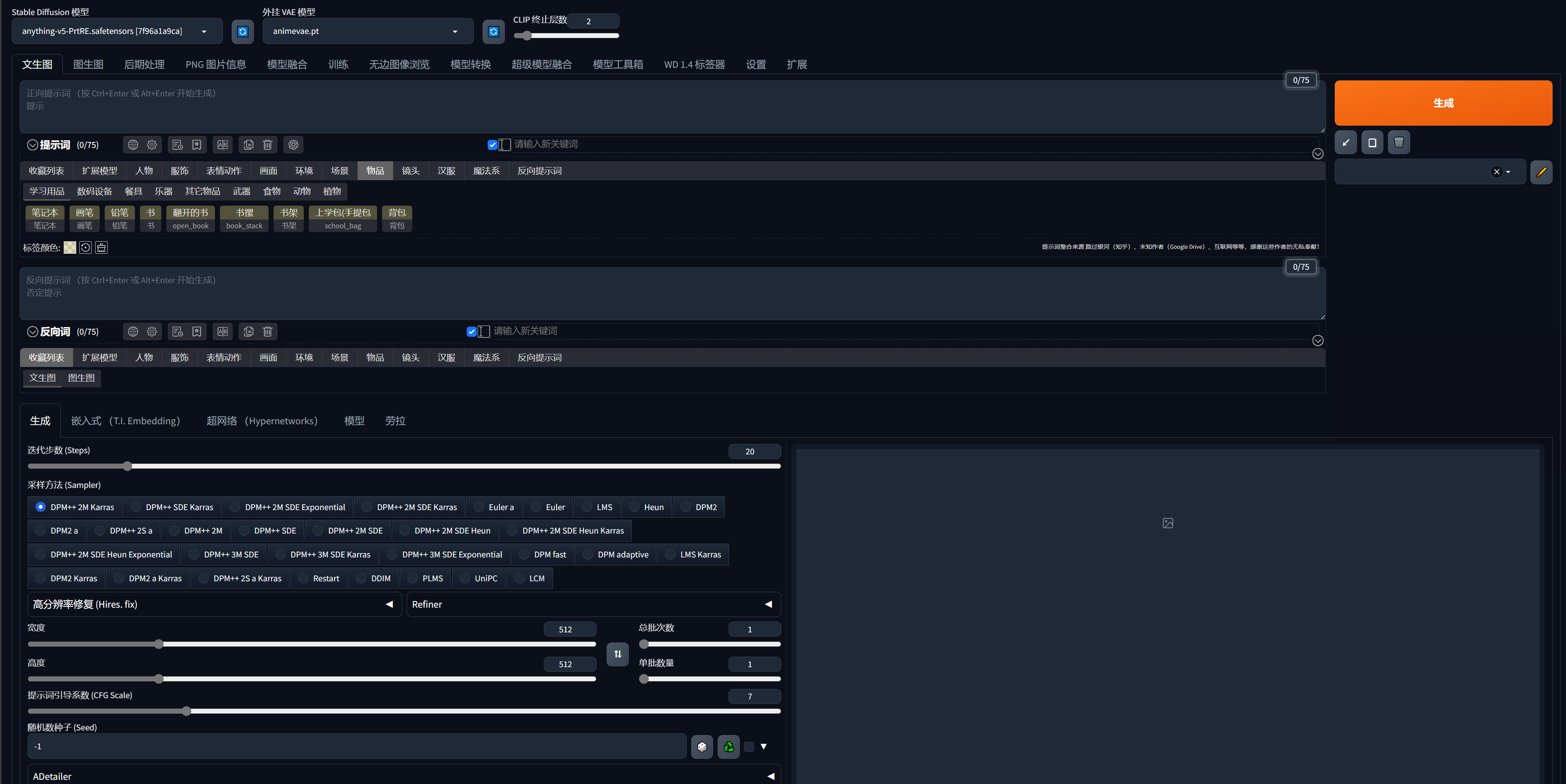Screen dimensions: 1566x784
Task: Open the 数码设备 sub-category tab
Action: pyautogui.click(x=94, y=191)
